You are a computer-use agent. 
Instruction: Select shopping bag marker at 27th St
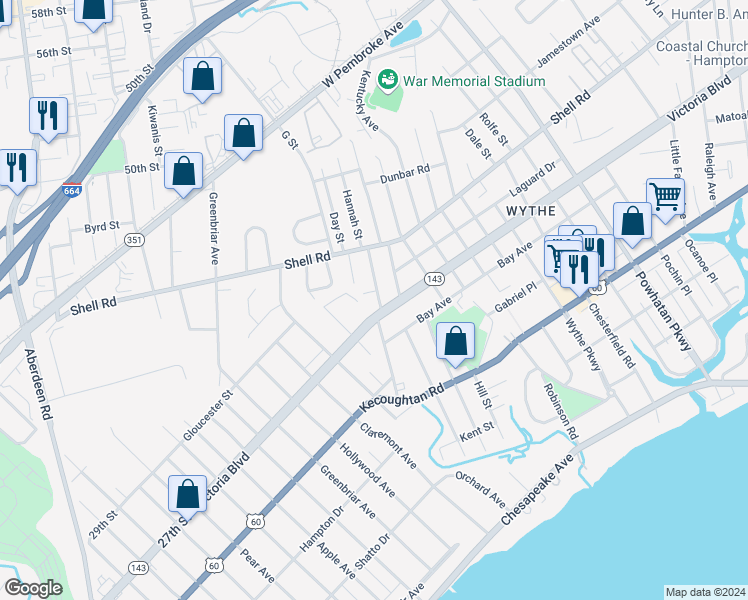tap(187, 497)
